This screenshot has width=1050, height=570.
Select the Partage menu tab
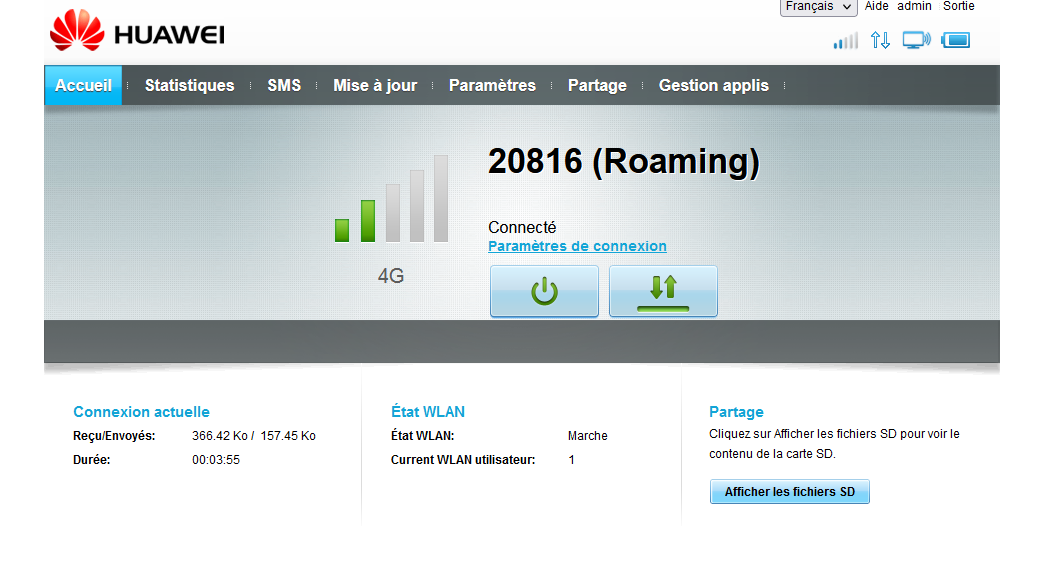pyautogui.click(x=597, y=85)
